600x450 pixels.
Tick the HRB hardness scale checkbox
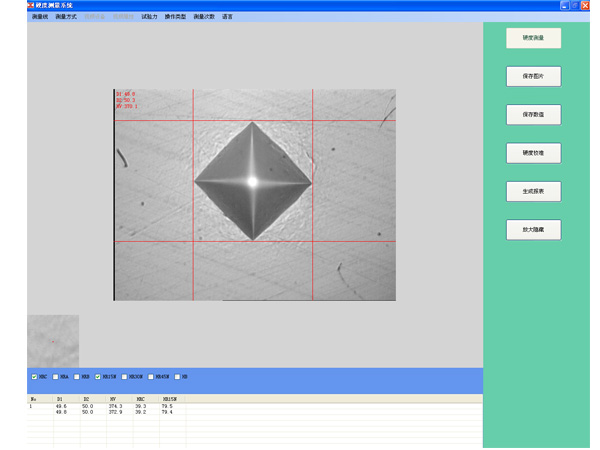(x=77, y=377)
